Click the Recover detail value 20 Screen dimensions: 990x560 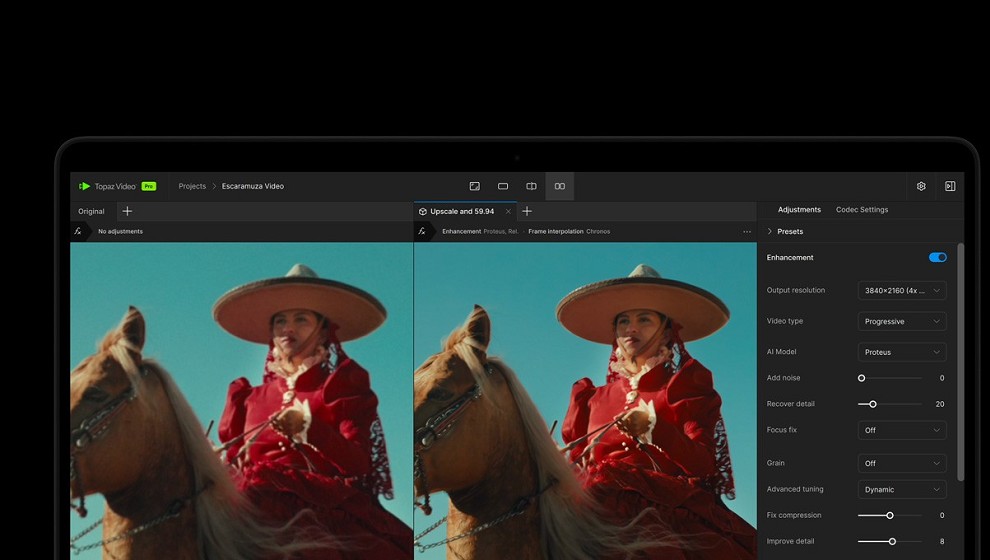pyautogui.click(x=939, y=404)
